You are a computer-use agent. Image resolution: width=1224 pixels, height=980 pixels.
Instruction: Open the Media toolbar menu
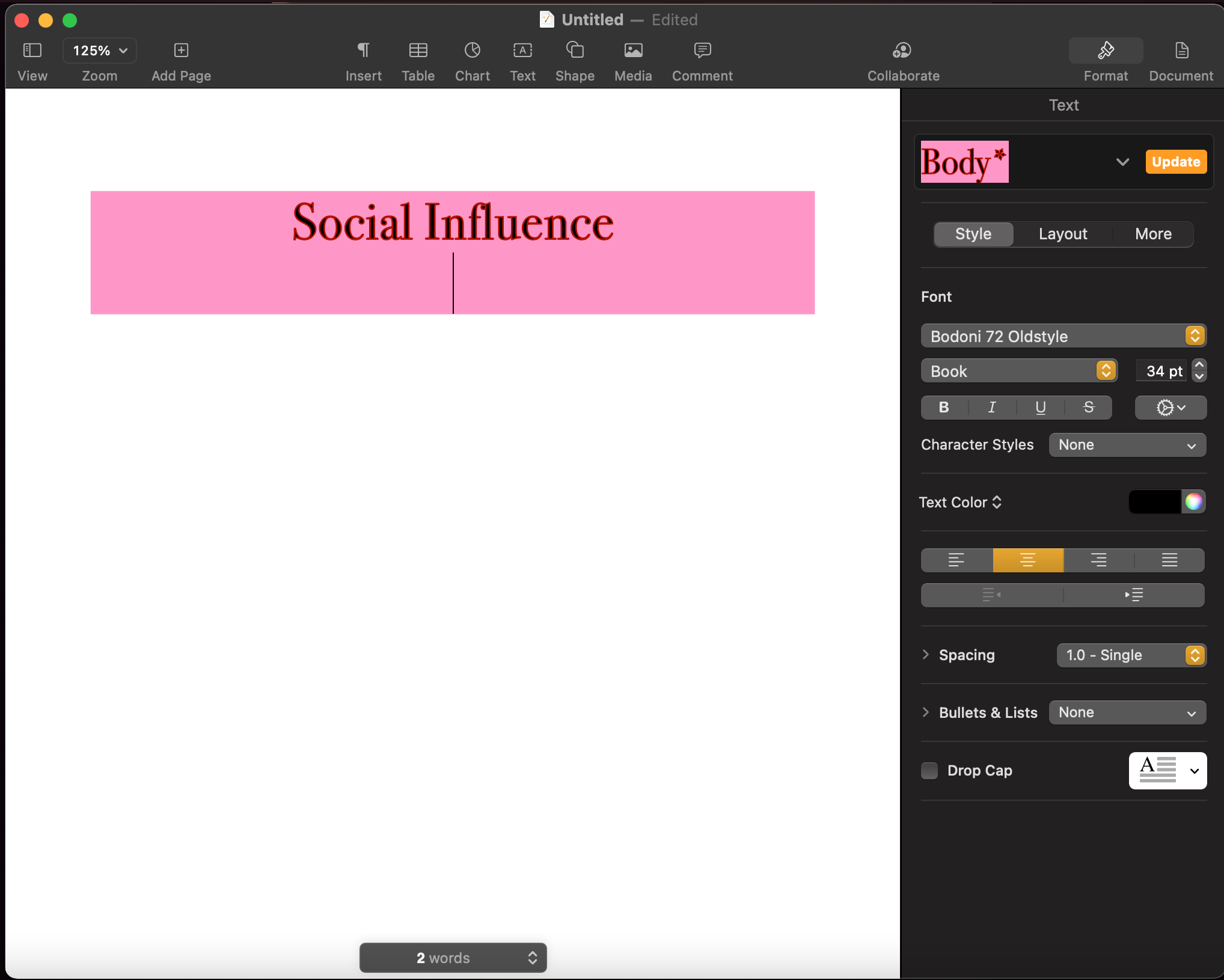[632, 51]
